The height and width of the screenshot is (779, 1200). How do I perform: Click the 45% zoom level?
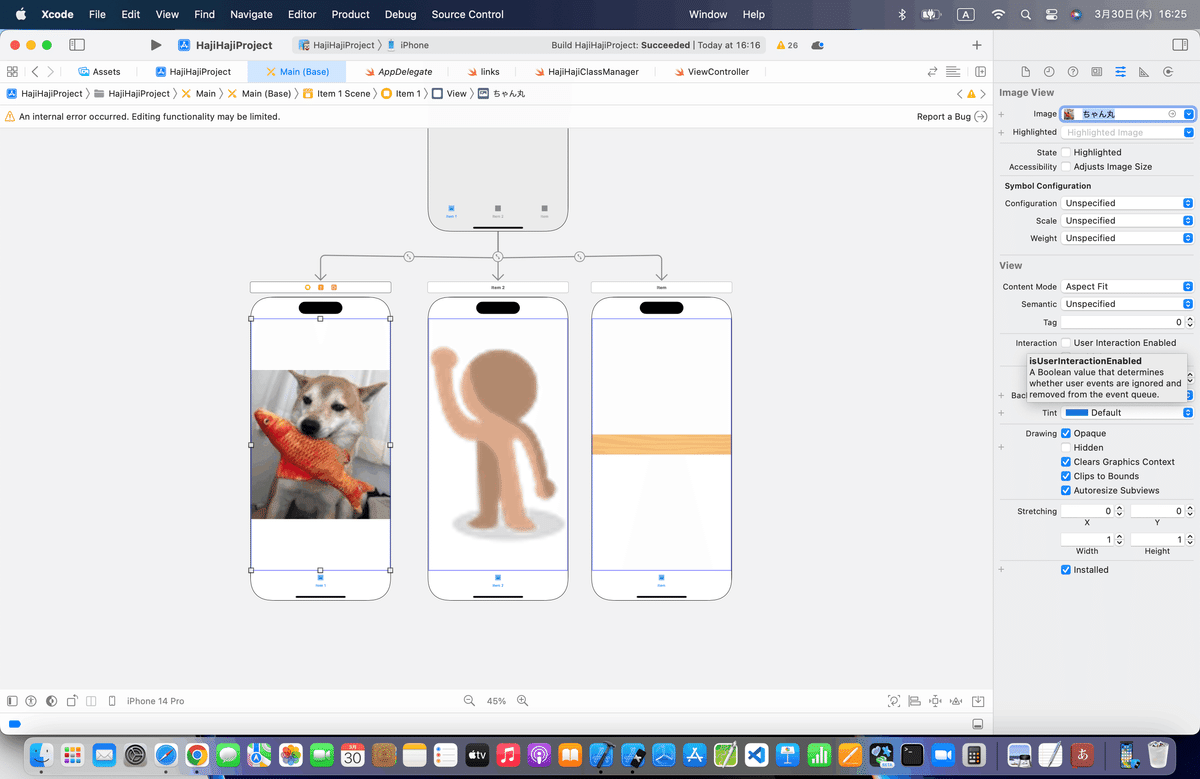tap(496, 701)
